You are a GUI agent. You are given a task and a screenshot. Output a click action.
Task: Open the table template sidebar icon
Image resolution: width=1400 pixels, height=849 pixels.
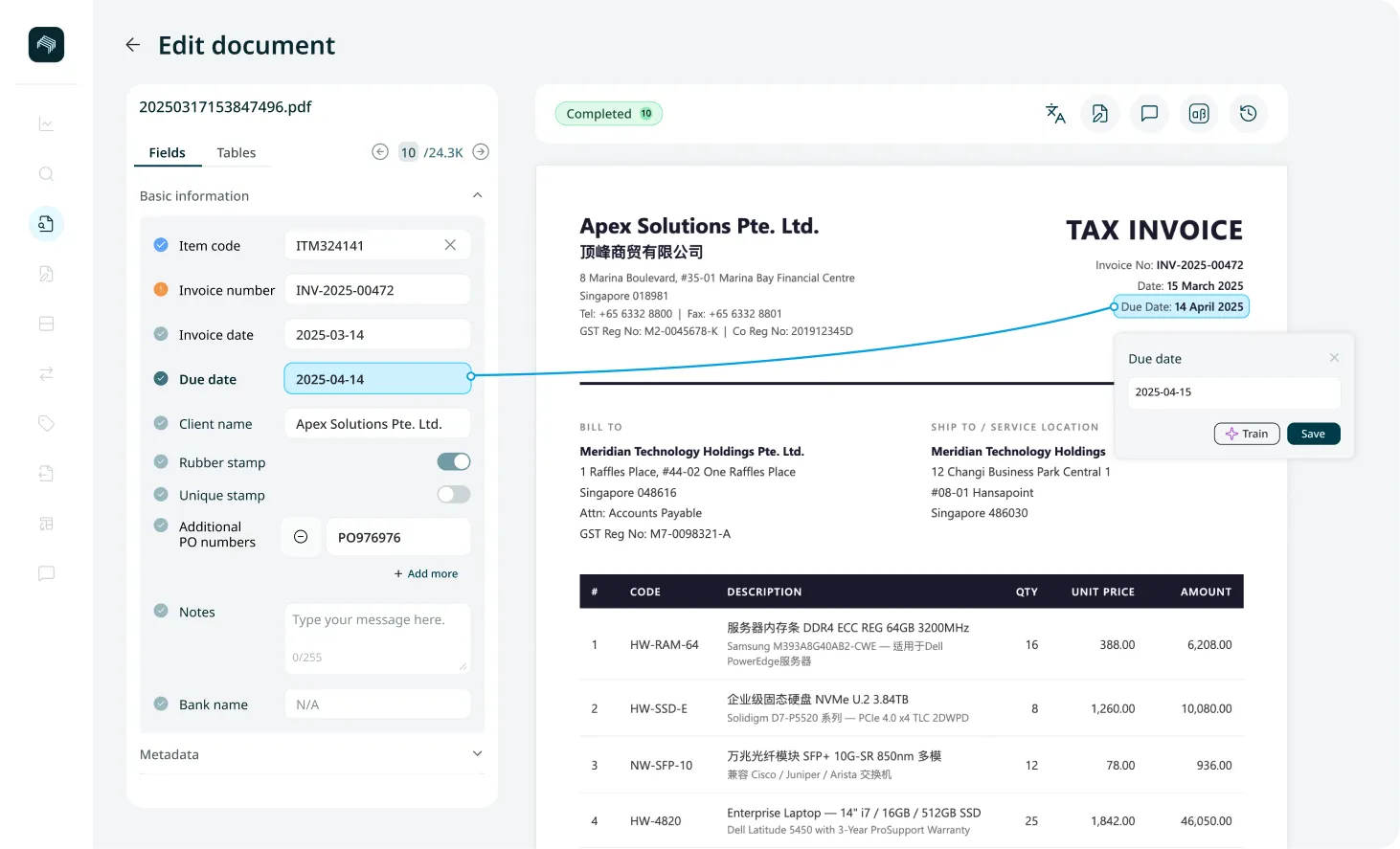[x=46, y=524]
